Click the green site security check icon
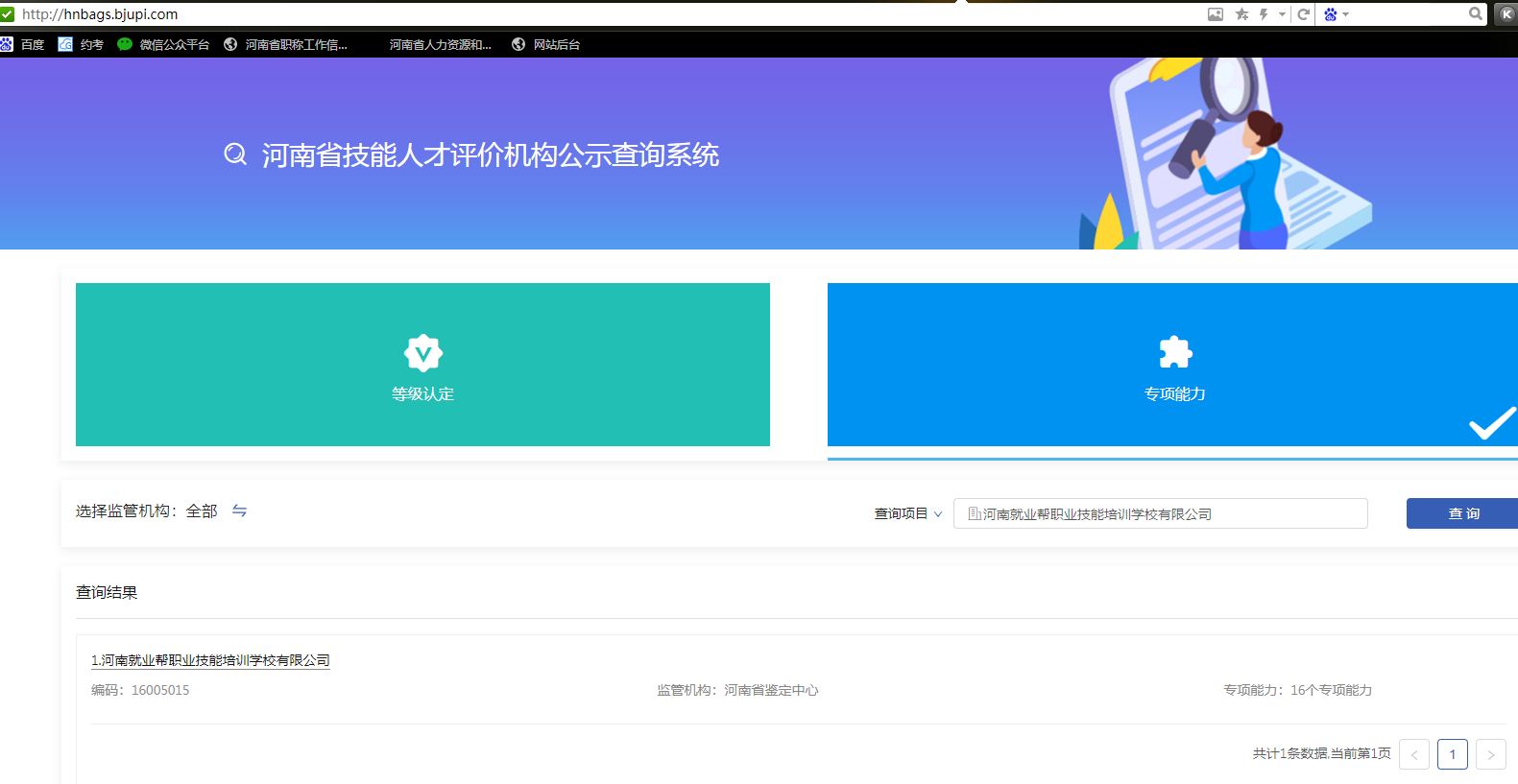This screenshot has width=1518, height=784. (x=8, y=14)
